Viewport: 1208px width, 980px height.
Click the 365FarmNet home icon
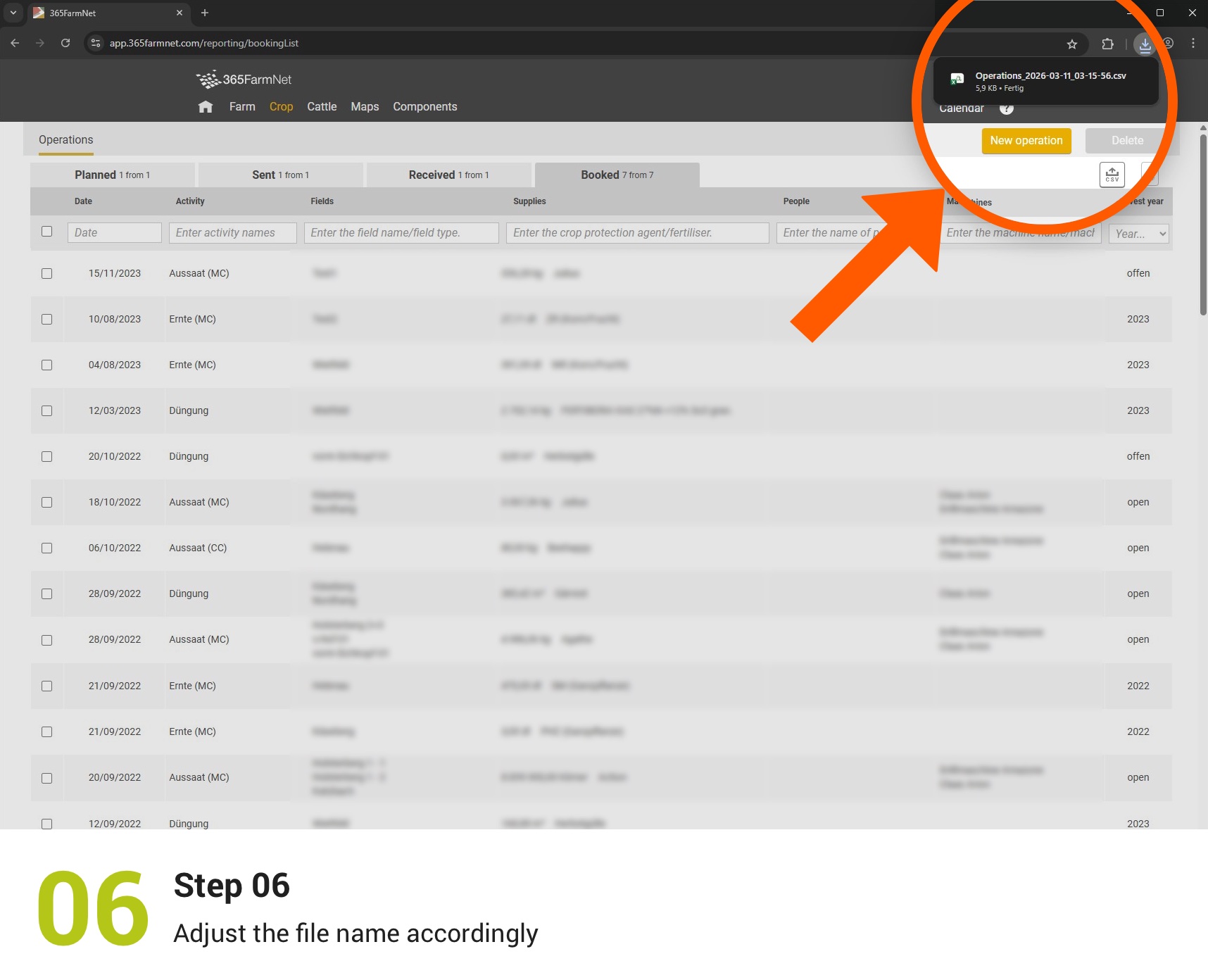click(205, 106)
